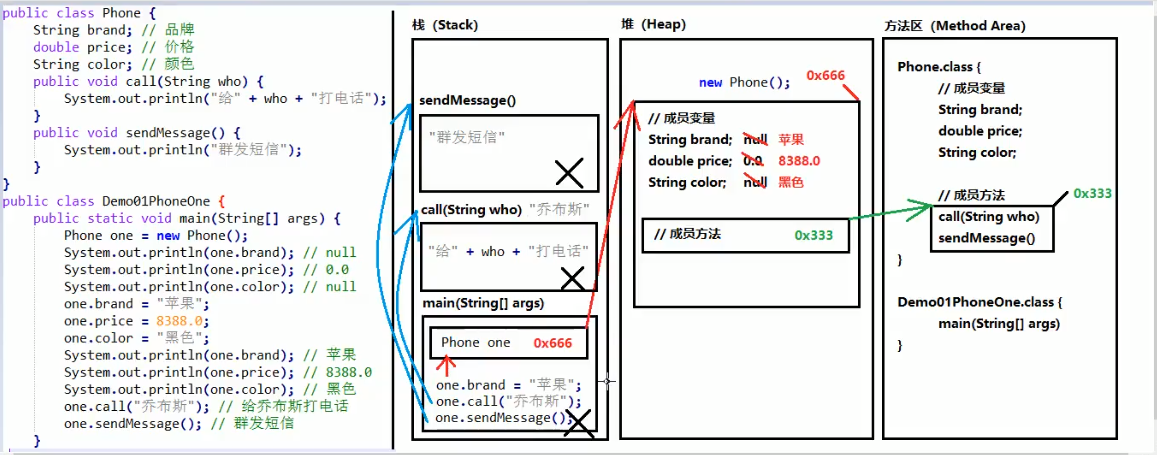This screenshot has width=1157, height=455.
Task: Click the call(String who) entry in method box
Action: 989,217
